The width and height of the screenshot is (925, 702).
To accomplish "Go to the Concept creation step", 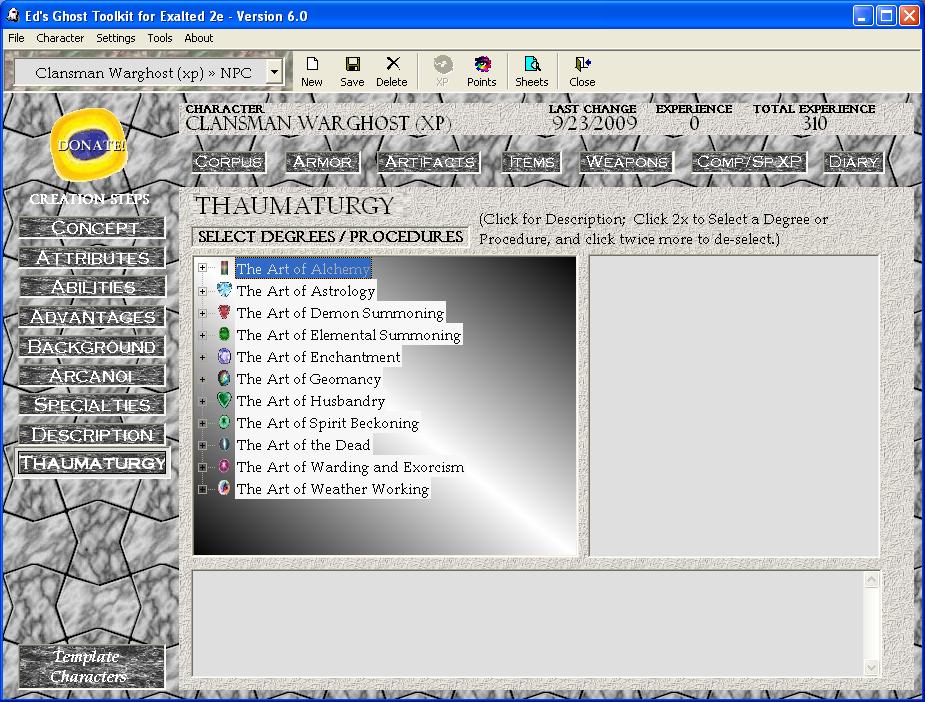I will coord(92,228).
